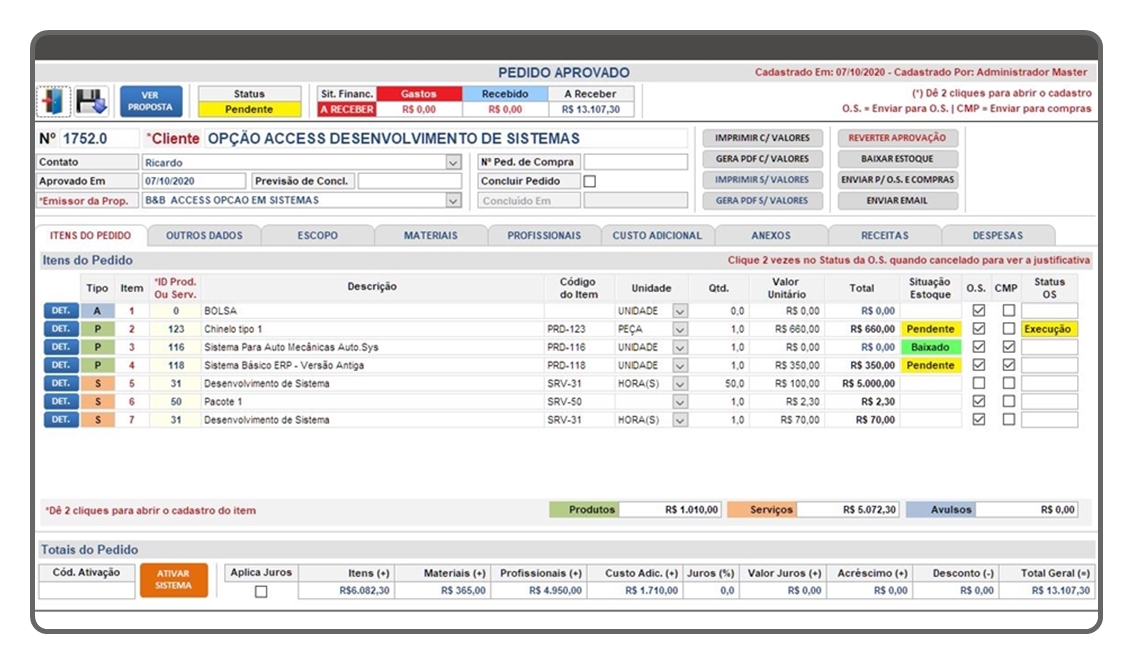Go to the PROFISSIONAIS tab
The width and height of the screenshot is (1133, 664).
point(544,236)
